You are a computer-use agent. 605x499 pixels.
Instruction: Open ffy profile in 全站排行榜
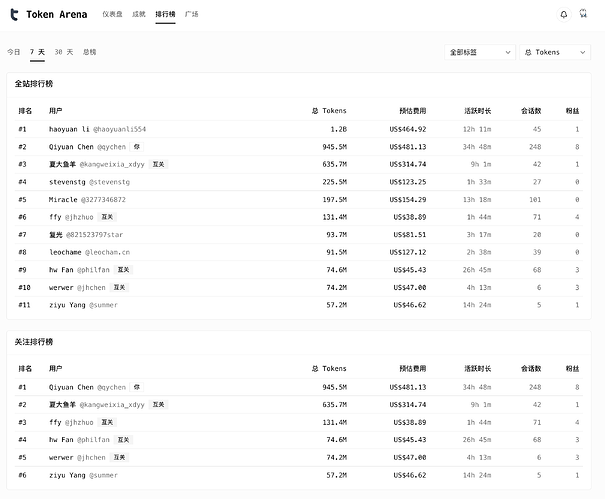[71, 217]
